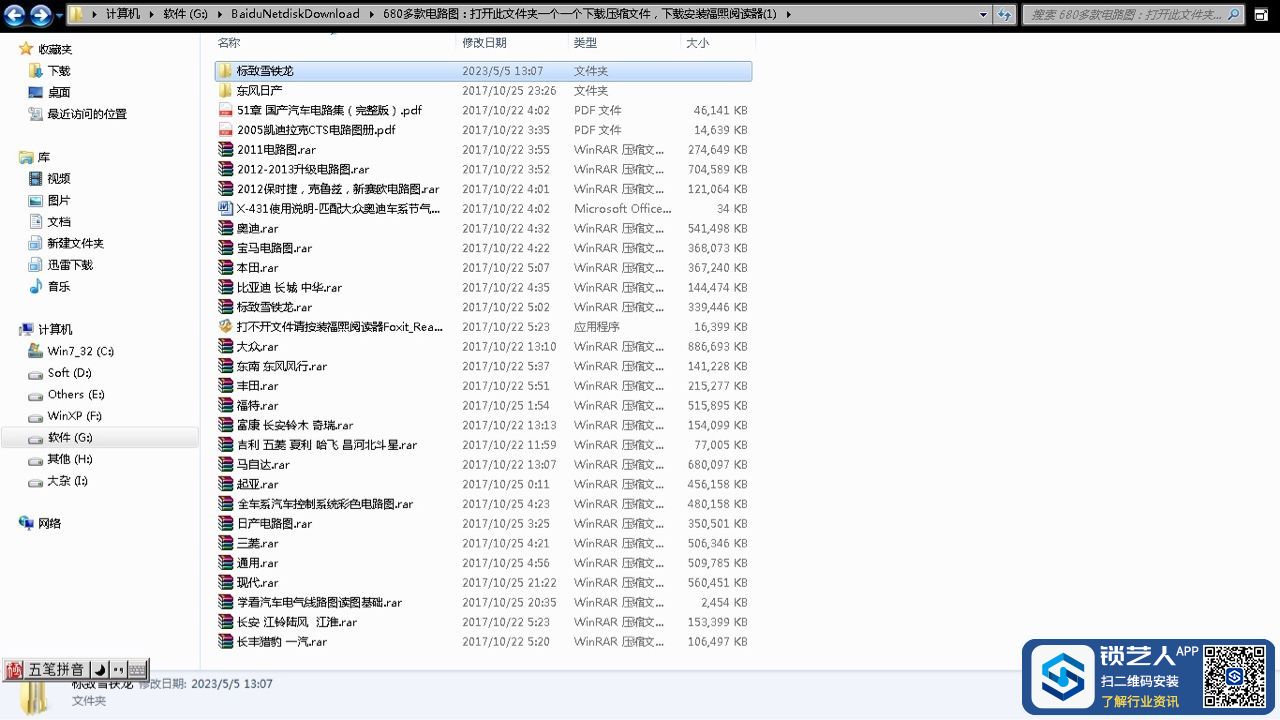Open 迅雷下载 in the sidebar
Screen dimensions: 1280x720
click(x=70, y=265)
